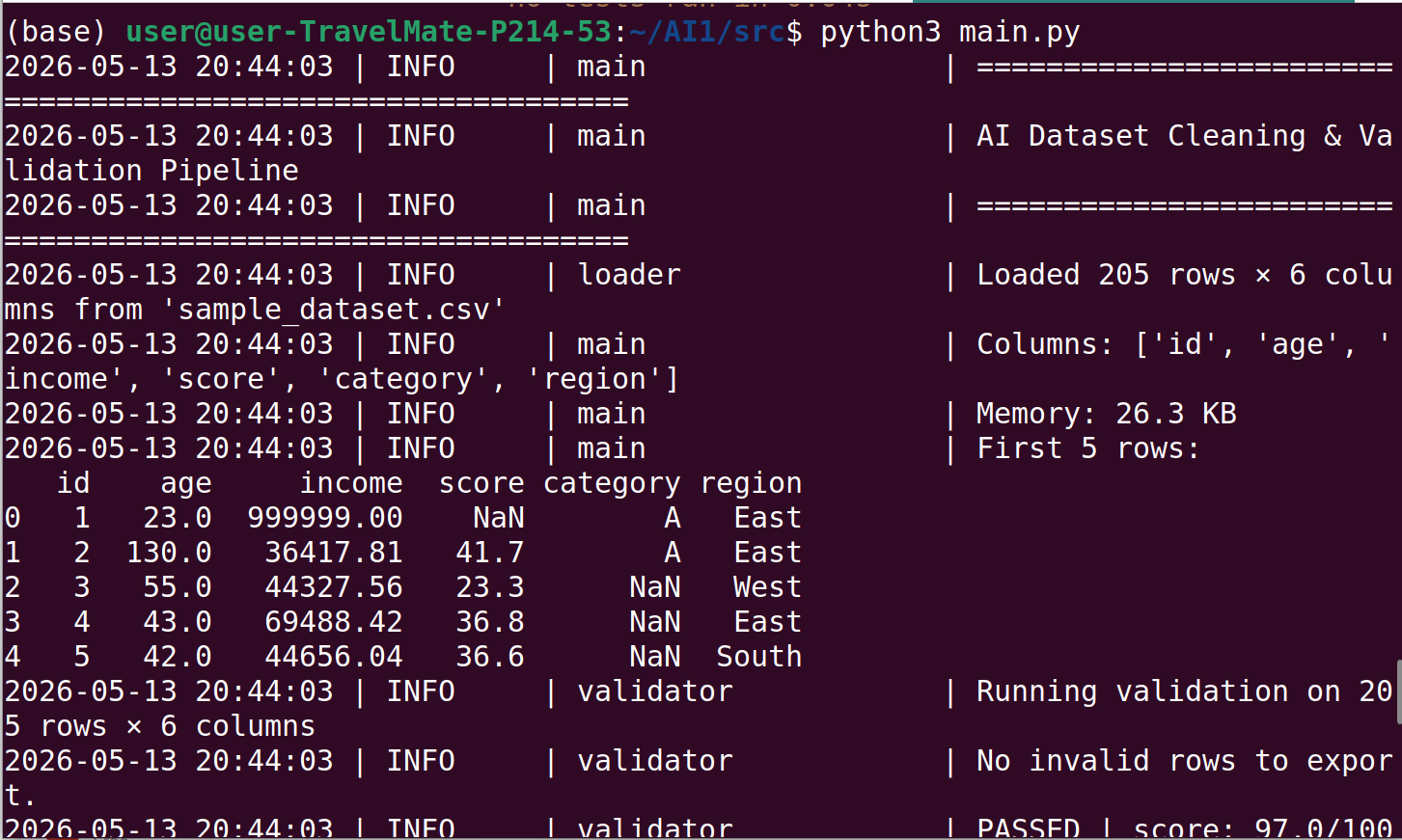Click the 'loader' module name in the log
This screenshot has height=840, width=1402.
click(x=629, y=275)
